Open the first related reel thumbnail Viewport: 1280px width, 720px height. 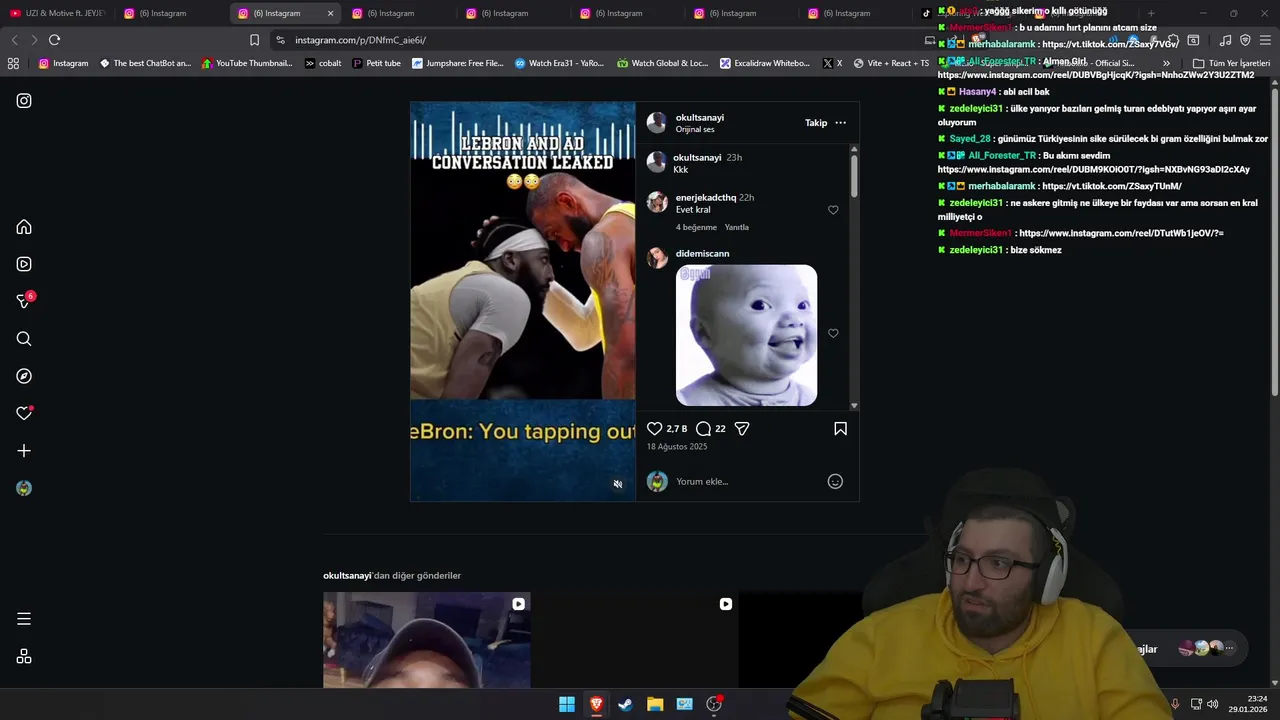click(x=427, y=640)
